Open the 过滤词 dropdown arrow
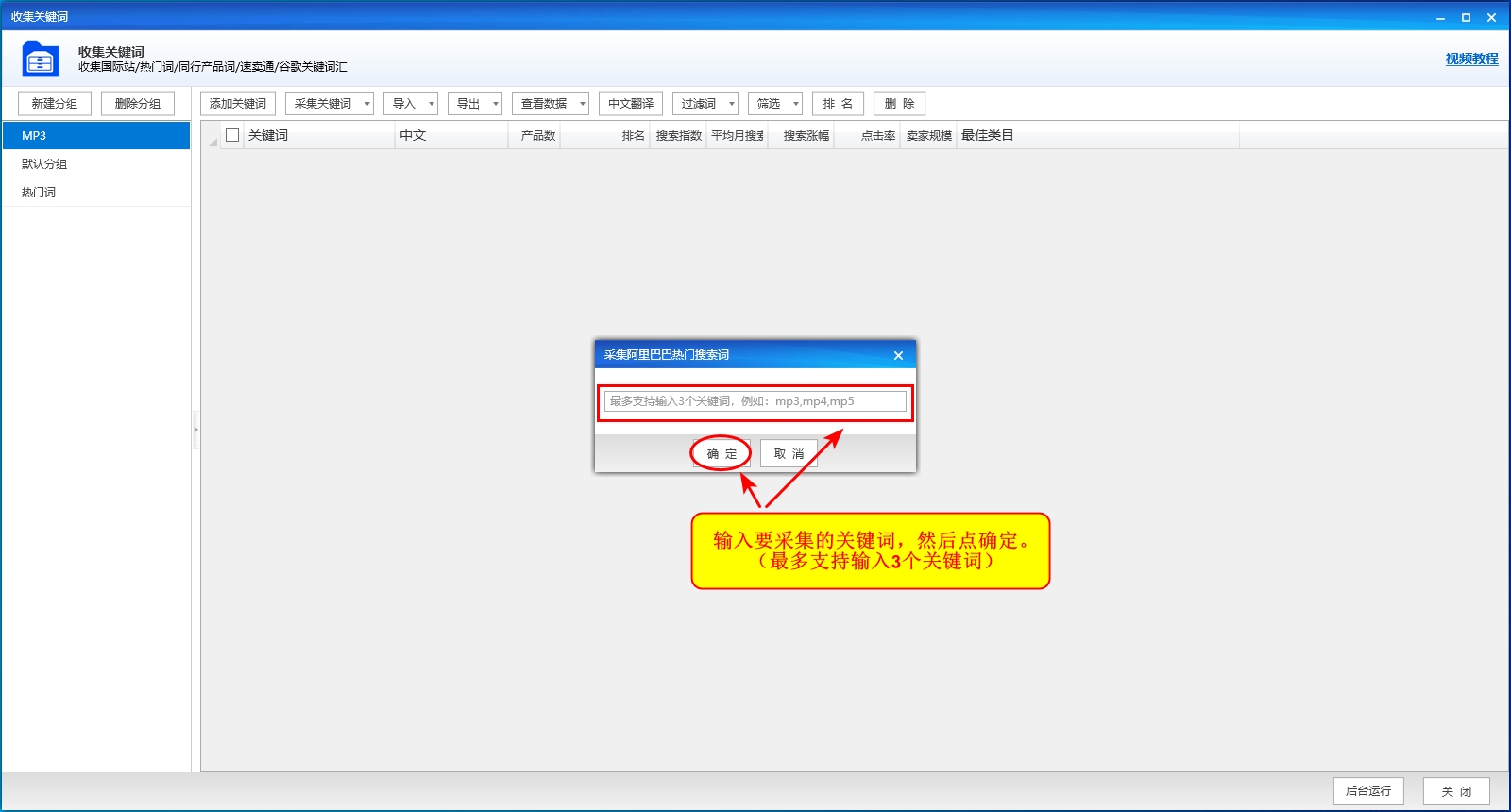This screenshot has height=812, width=1511. point(732,104)
